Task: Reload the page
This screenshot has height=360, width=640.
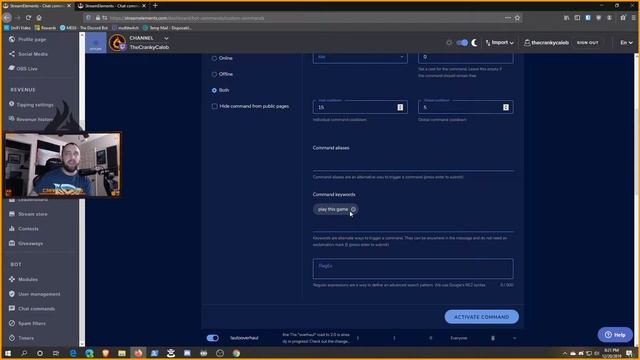Action: [28, 18]
